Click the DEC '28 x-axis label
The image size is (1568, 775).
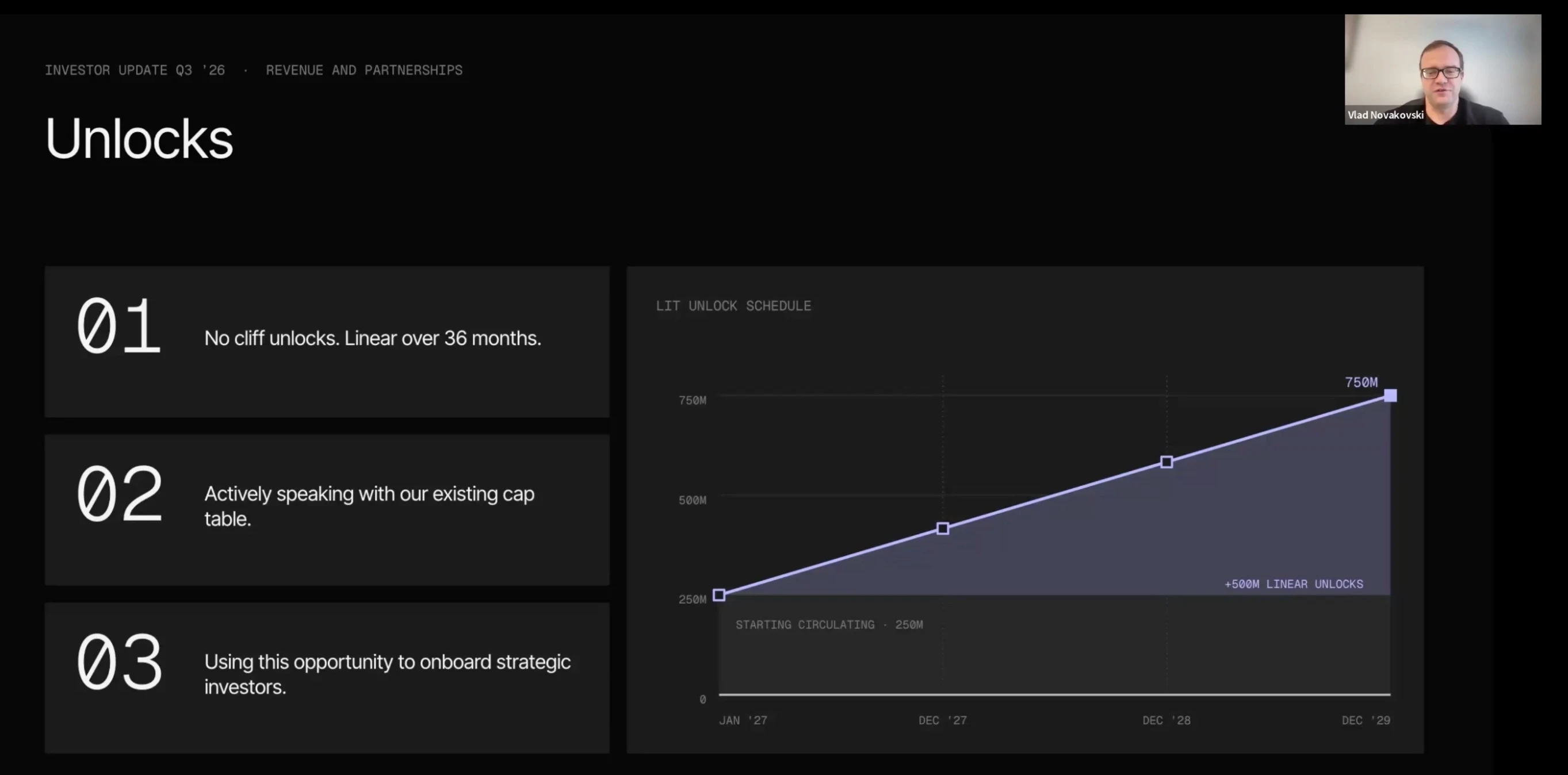[x=1167, y=720]
